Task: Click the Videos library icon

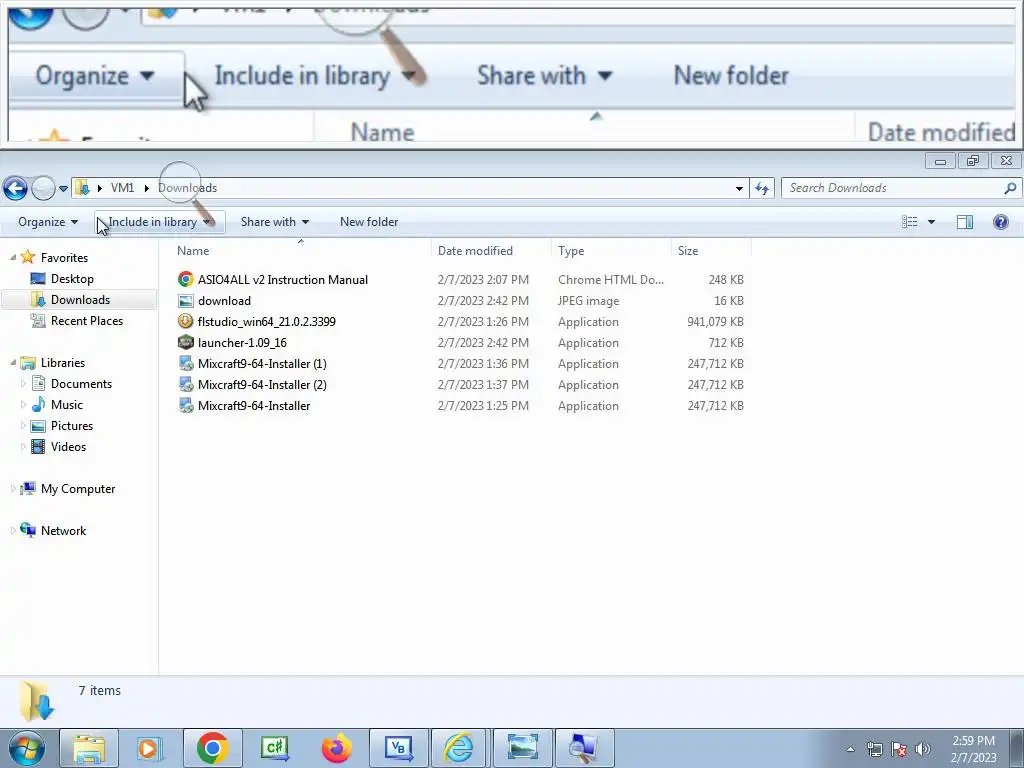Action: 39,447
